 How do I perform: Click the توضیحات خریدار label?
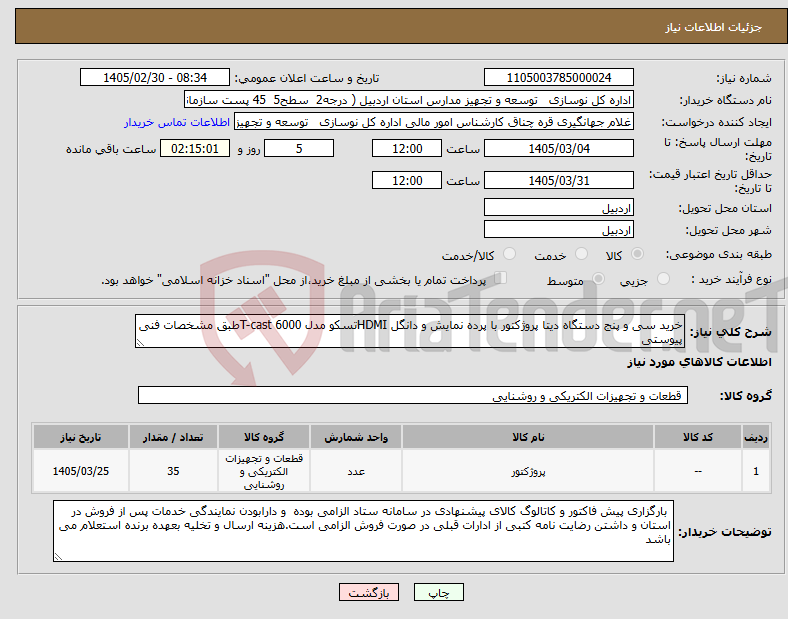725,532
